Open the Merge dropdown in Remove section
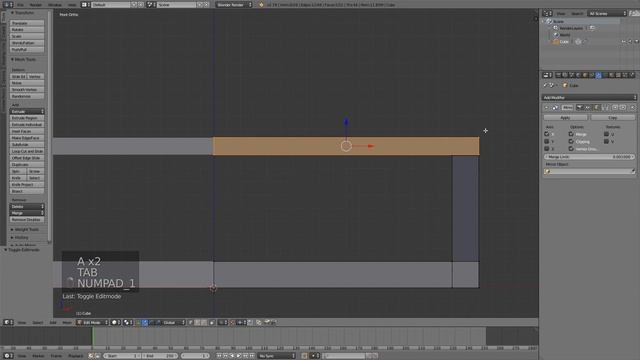 pos(27,213)
